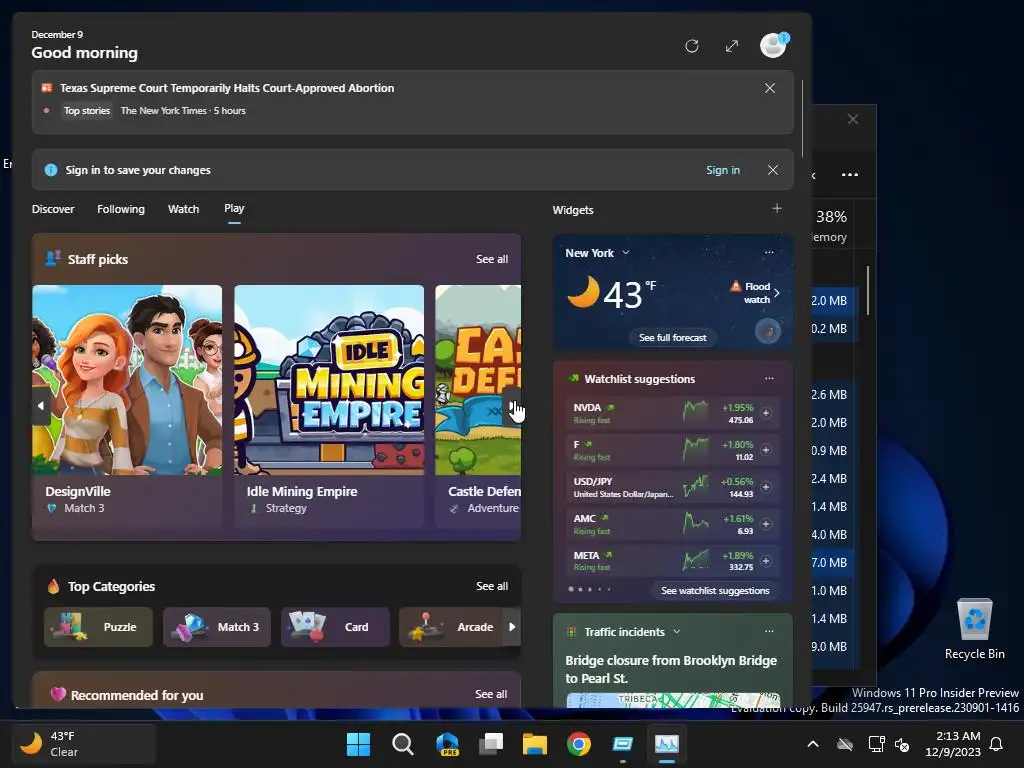This screenshot has height=768, width=1024.
Task: See all Staff picks games
Action: click(x=492, y=259)
